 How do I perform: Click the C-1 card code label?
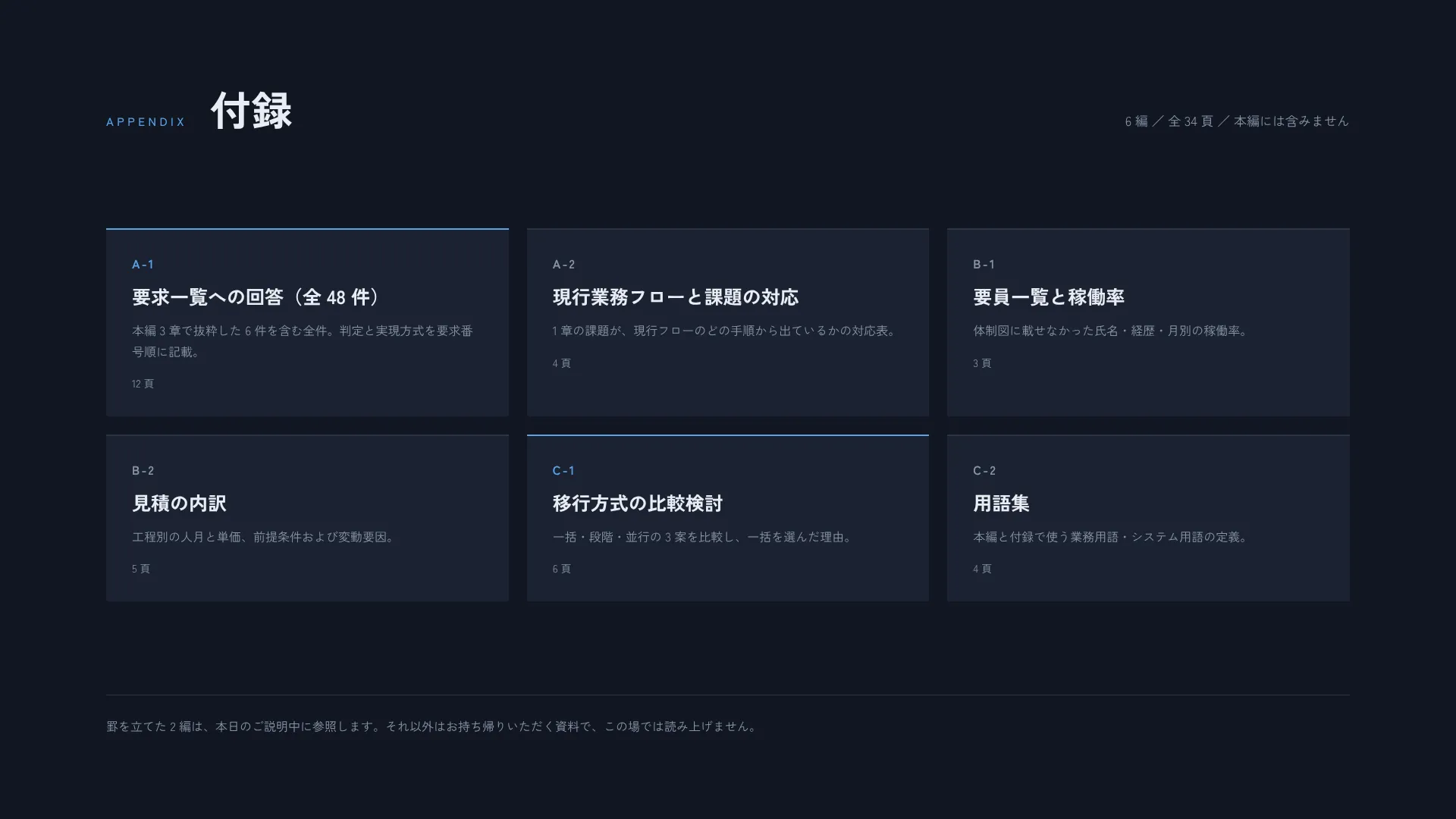click(563, 471)
